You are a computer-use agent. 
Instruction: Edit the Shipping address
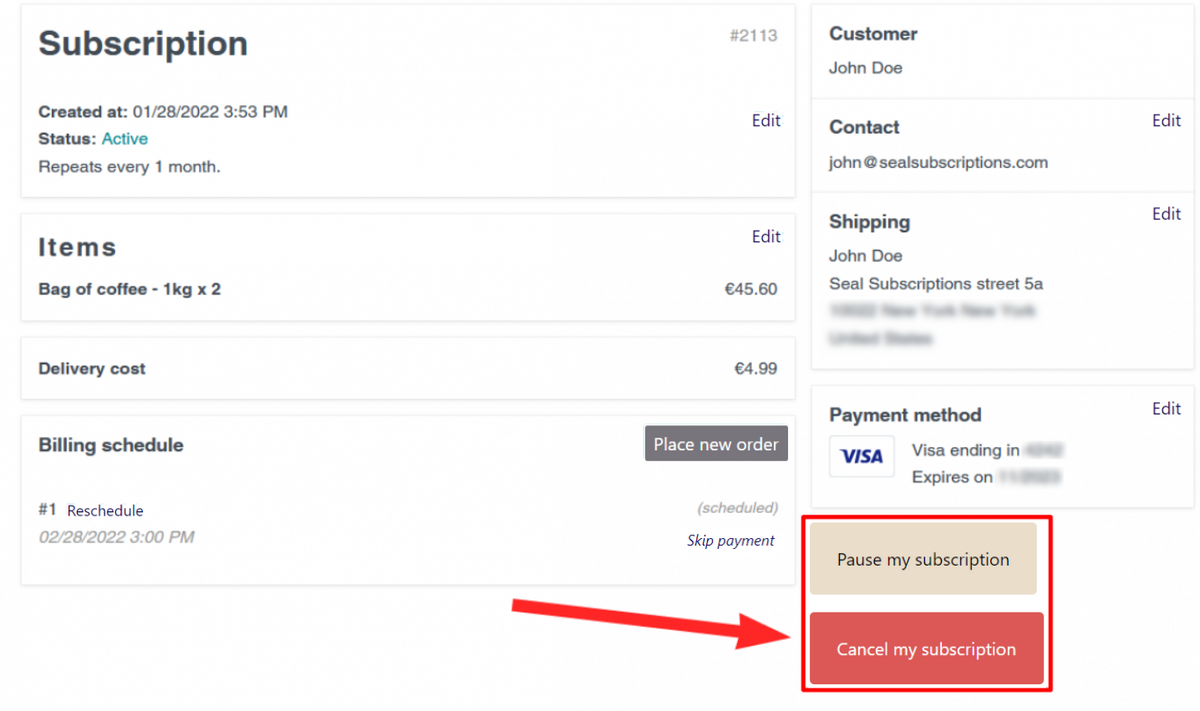pos(1166,214)
